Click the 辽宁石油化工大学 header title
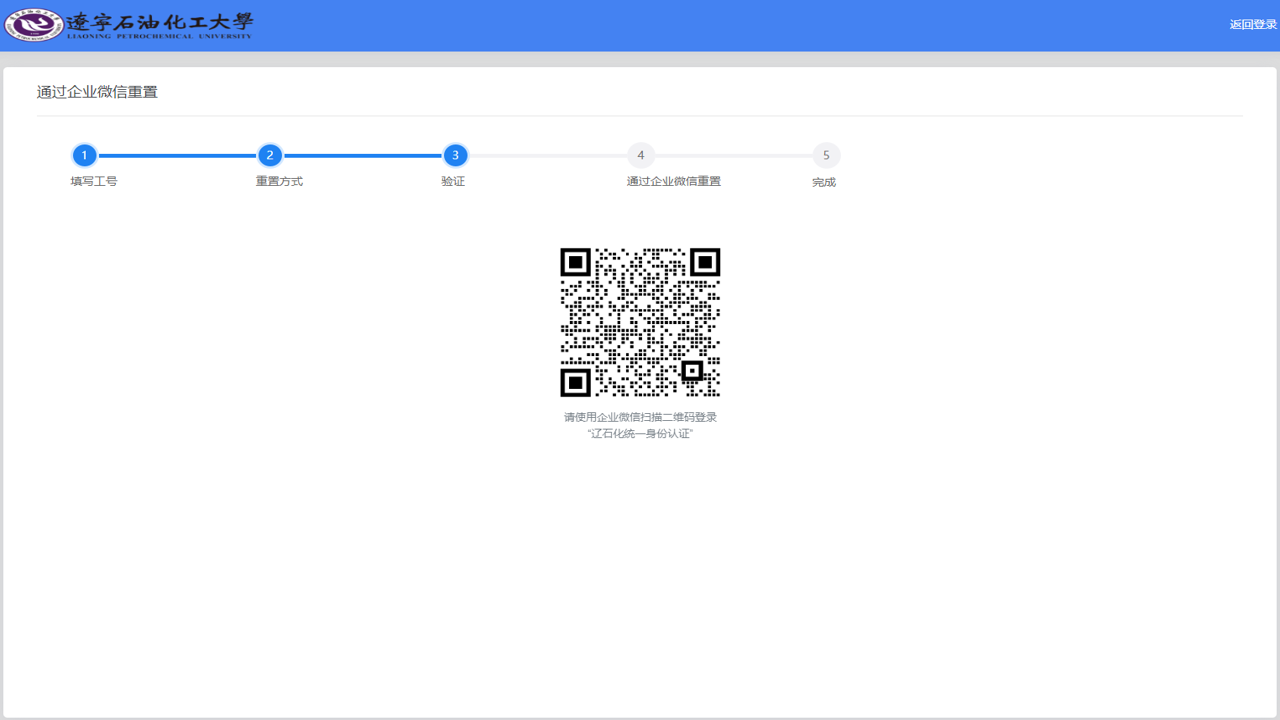 coord(160,25)
